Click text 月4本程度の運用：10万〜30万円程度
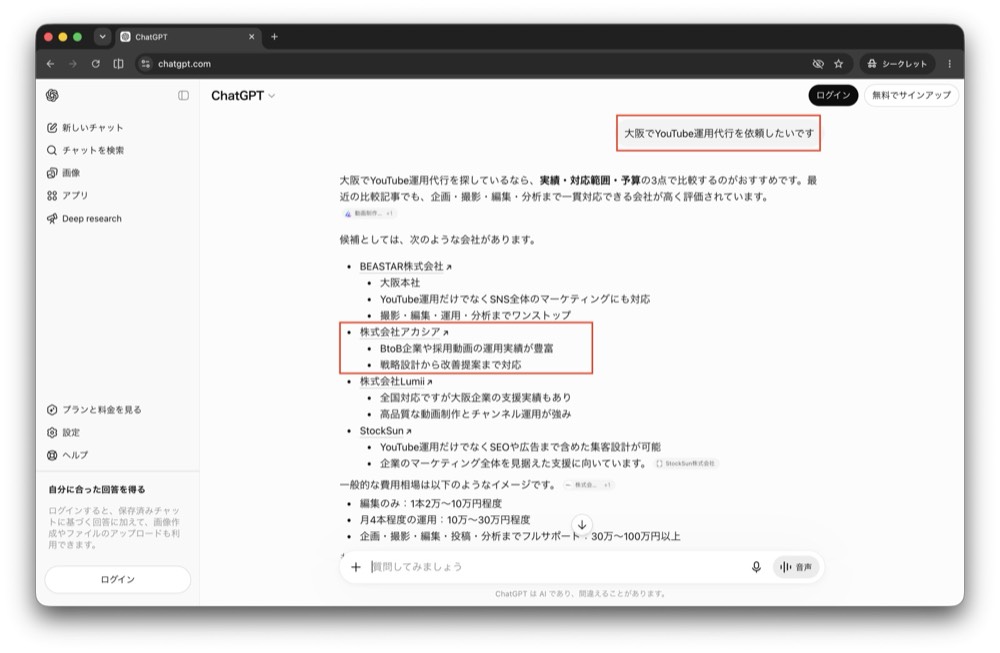Screen dimensions: 1000x653 click(x=445, y=520)
